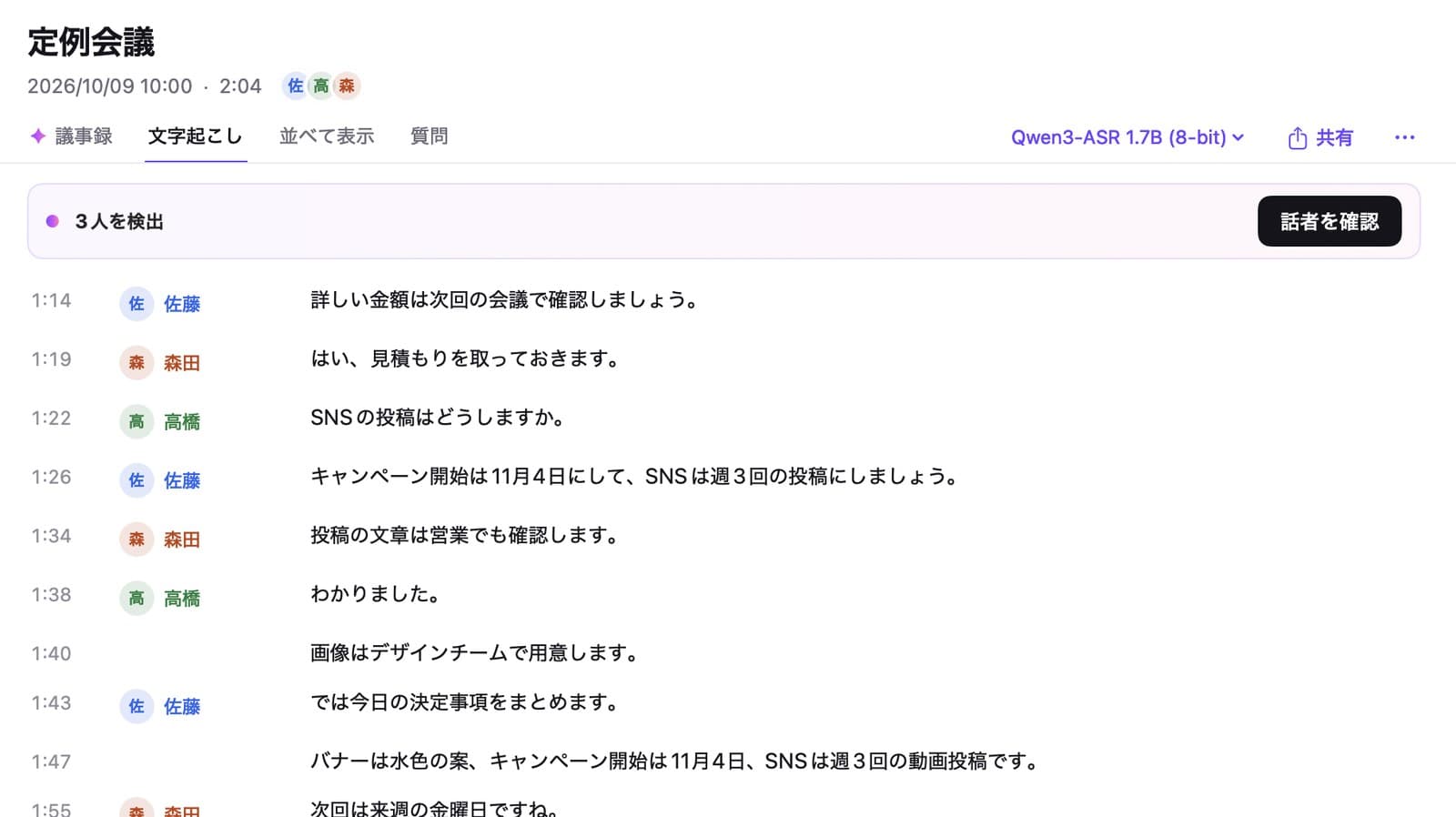Click speaker name 森田 at 1:19
This screenshot has width=1456, height=817.
(x=182, y=363)
